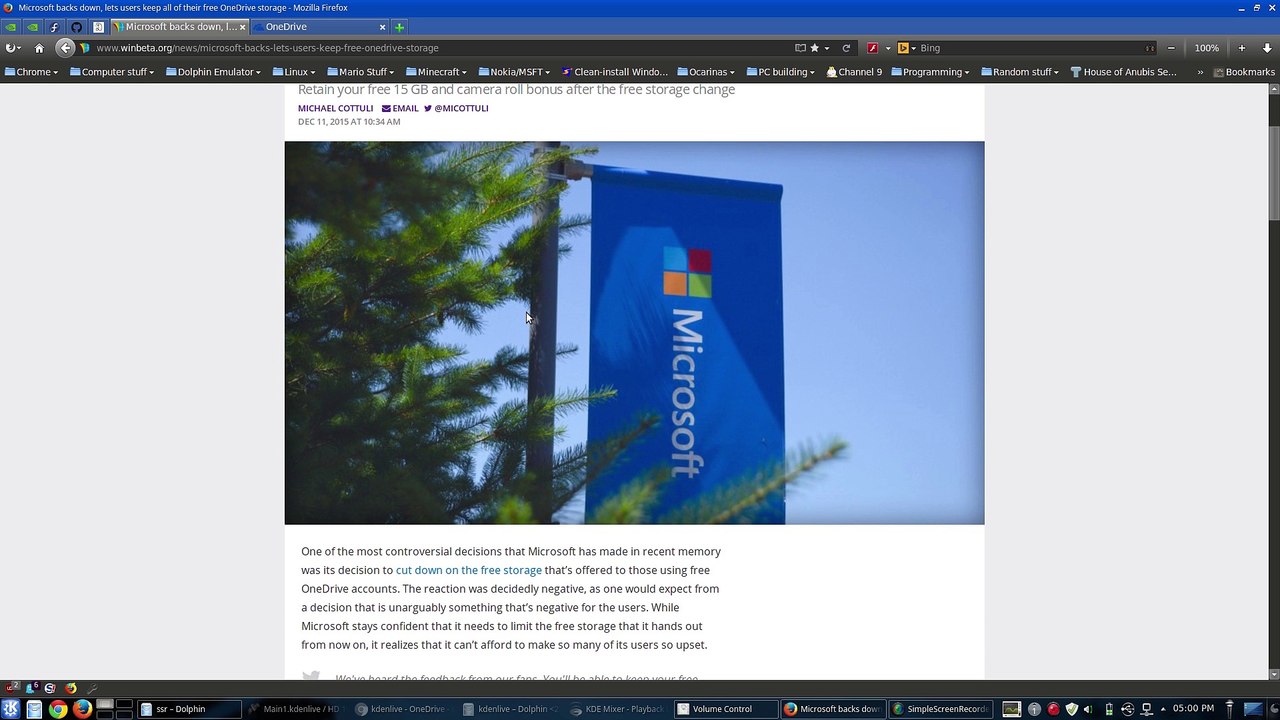Open the site identity icon in the address bar
Screen dimensions: 1280x720
[85, 48]
